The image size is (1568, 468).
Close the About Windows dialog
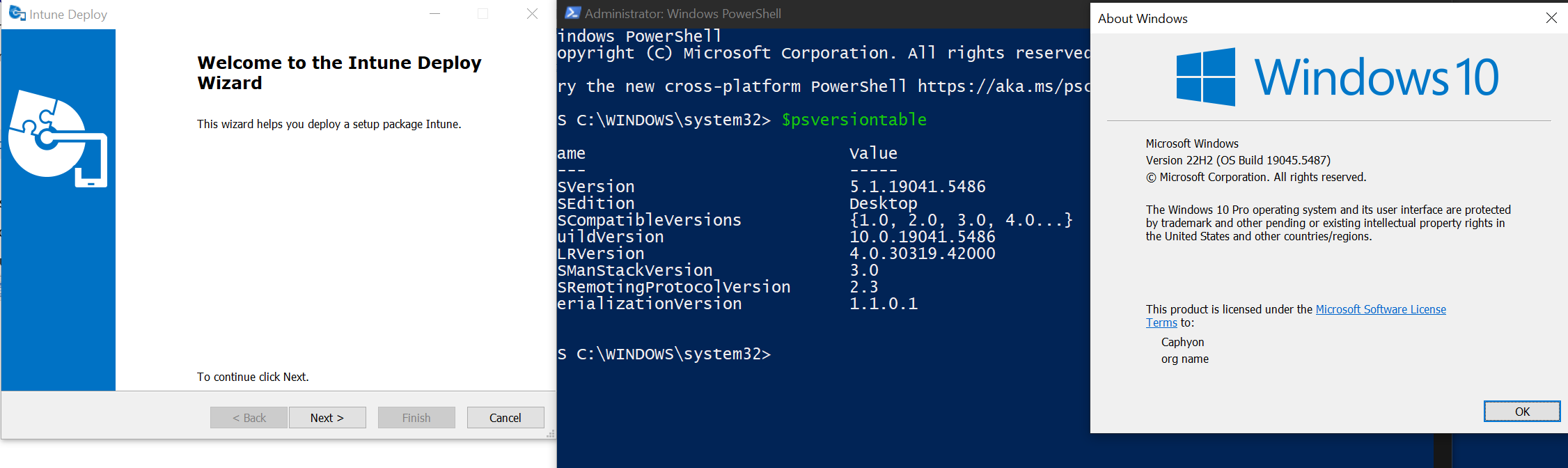pos(1551,18)
